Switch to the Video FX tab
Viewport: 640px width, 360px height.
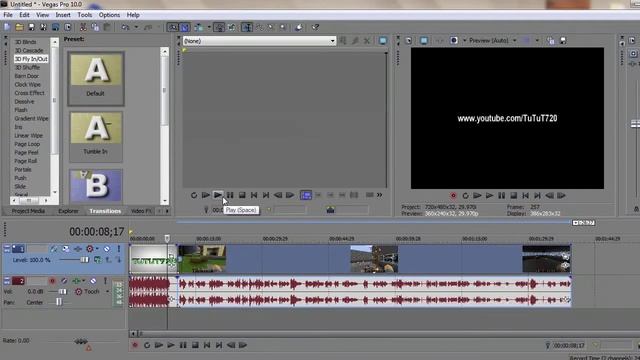(141, 211)
